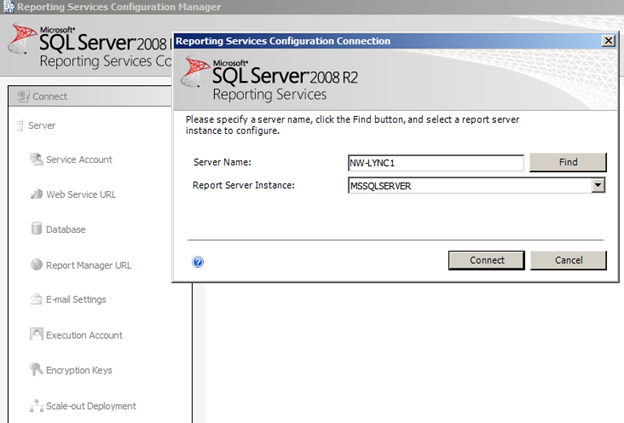Open the Execution Account page
Image resolution: width=624 pixels, height=423 pixels.
pyautogui.click(x=84, y=335)
